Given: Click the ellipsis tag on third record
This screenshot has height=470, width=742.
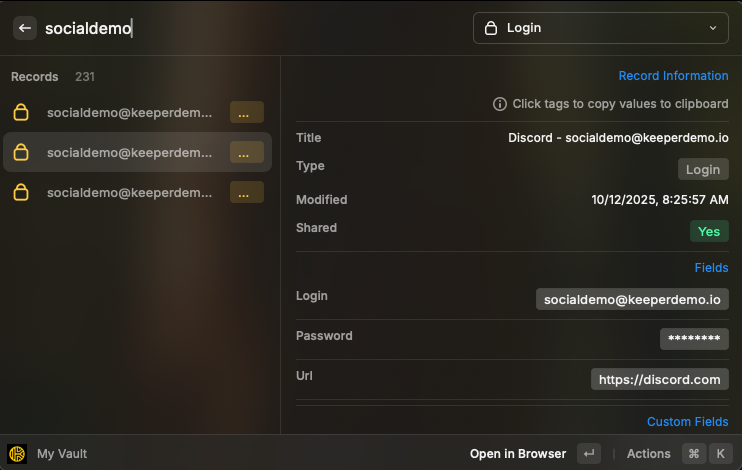Looking at the screenshot, I should coord(246,192).
